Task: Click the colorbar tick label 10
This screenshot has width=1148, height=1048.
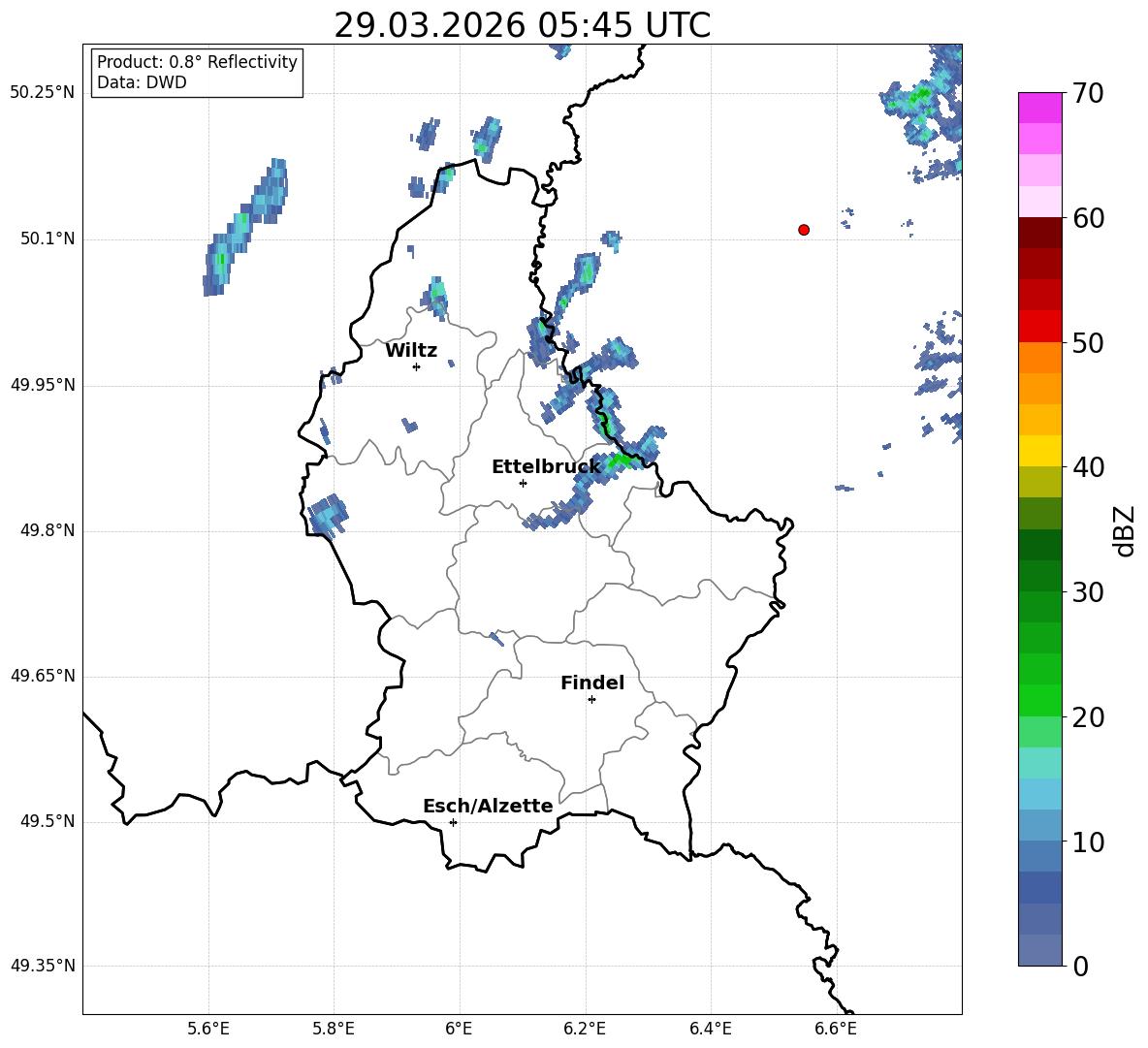Action: point(1088,842)
